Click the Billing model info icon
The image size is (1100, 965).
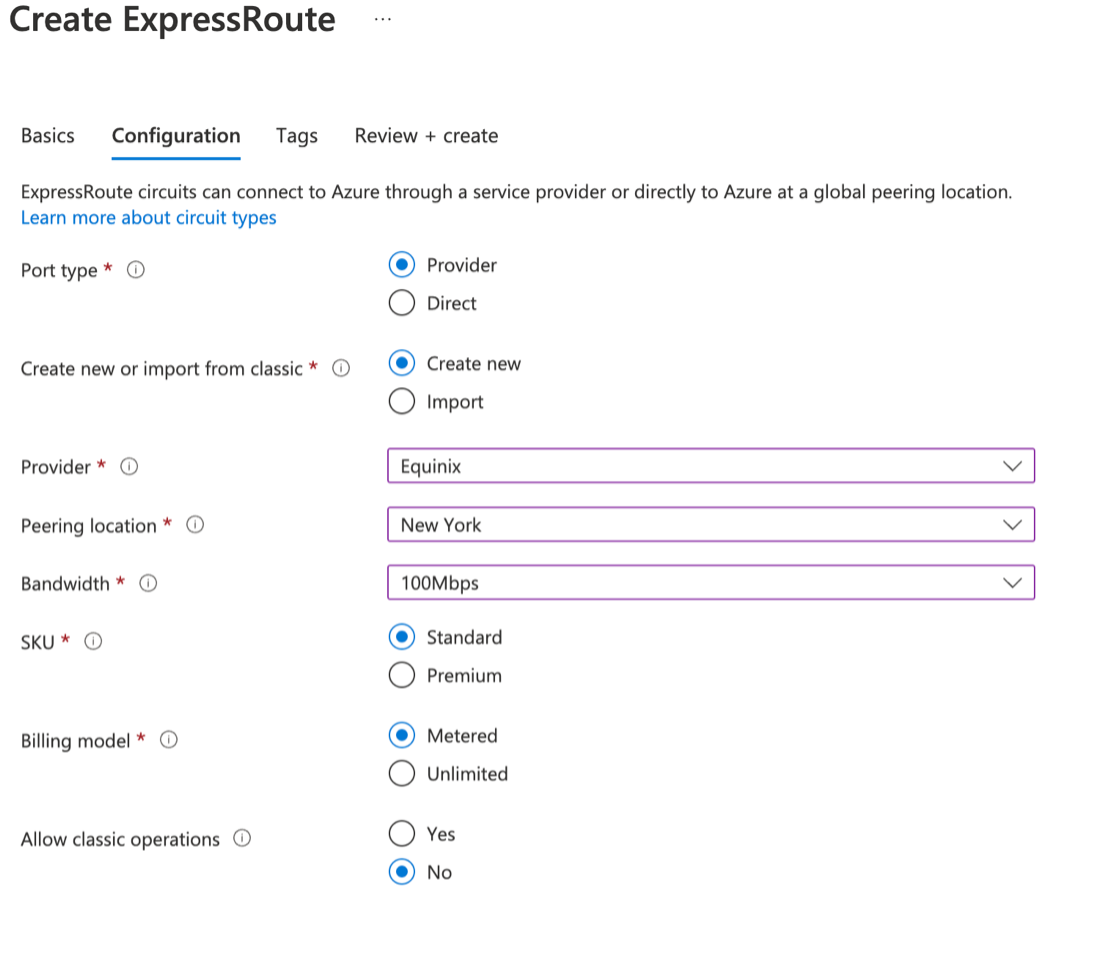pos(169,740)
